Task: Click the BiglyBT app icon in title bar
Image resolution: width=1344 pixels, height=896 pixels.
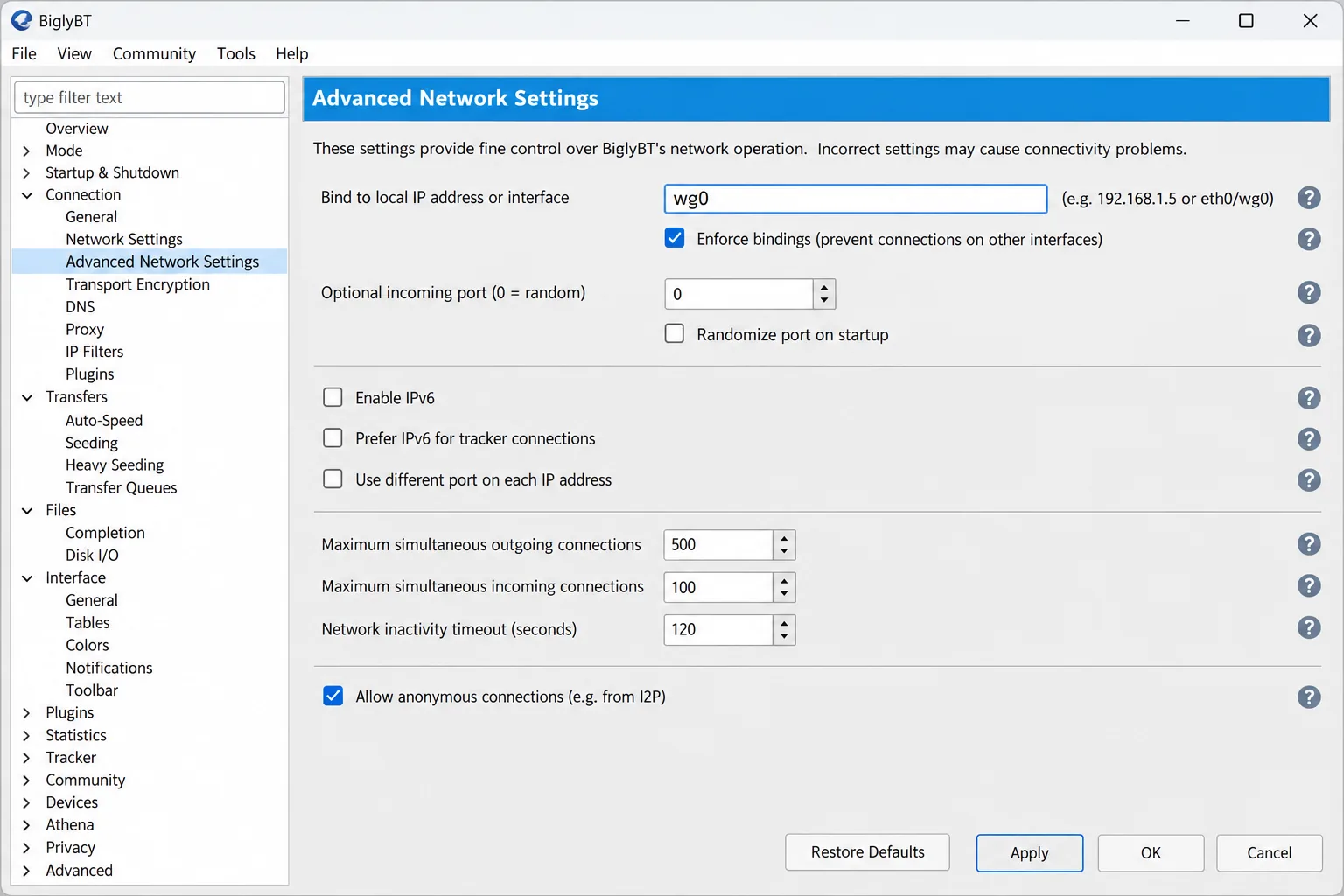Action: (x=21, y=20)
